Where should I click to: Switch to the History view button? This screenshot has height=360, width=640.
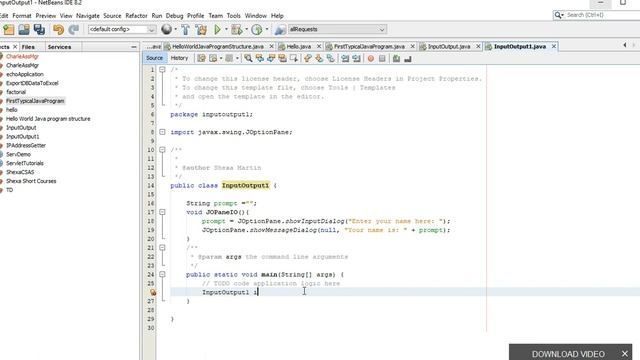pyautogui.click(x=179, y=58)
